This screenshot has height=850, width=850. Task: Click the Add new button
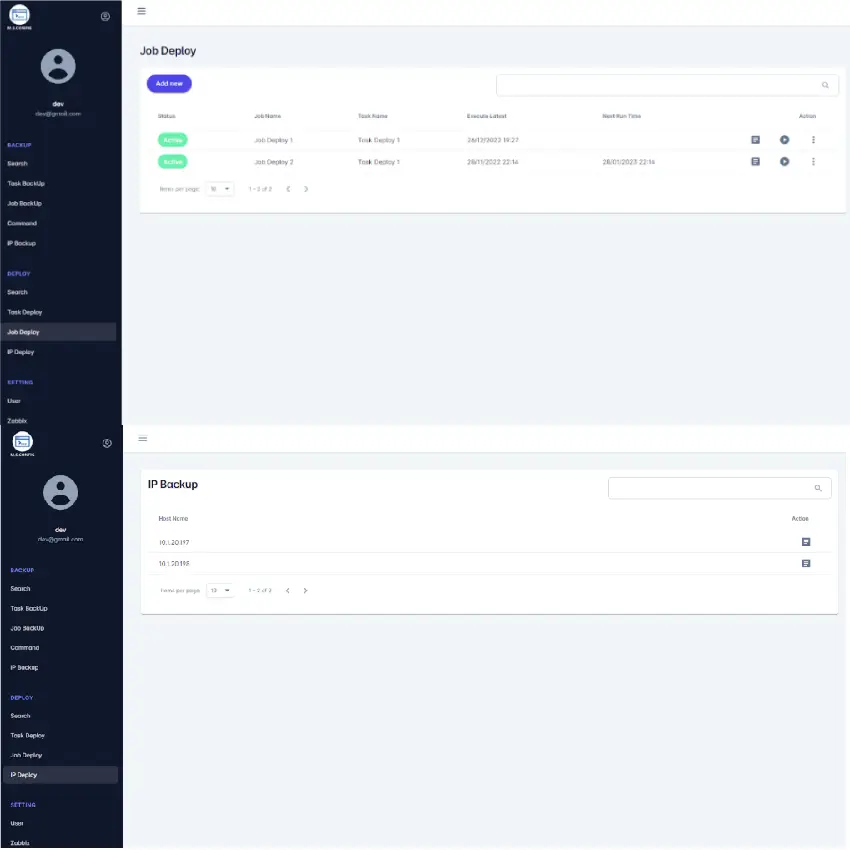(x=169, y=84)
